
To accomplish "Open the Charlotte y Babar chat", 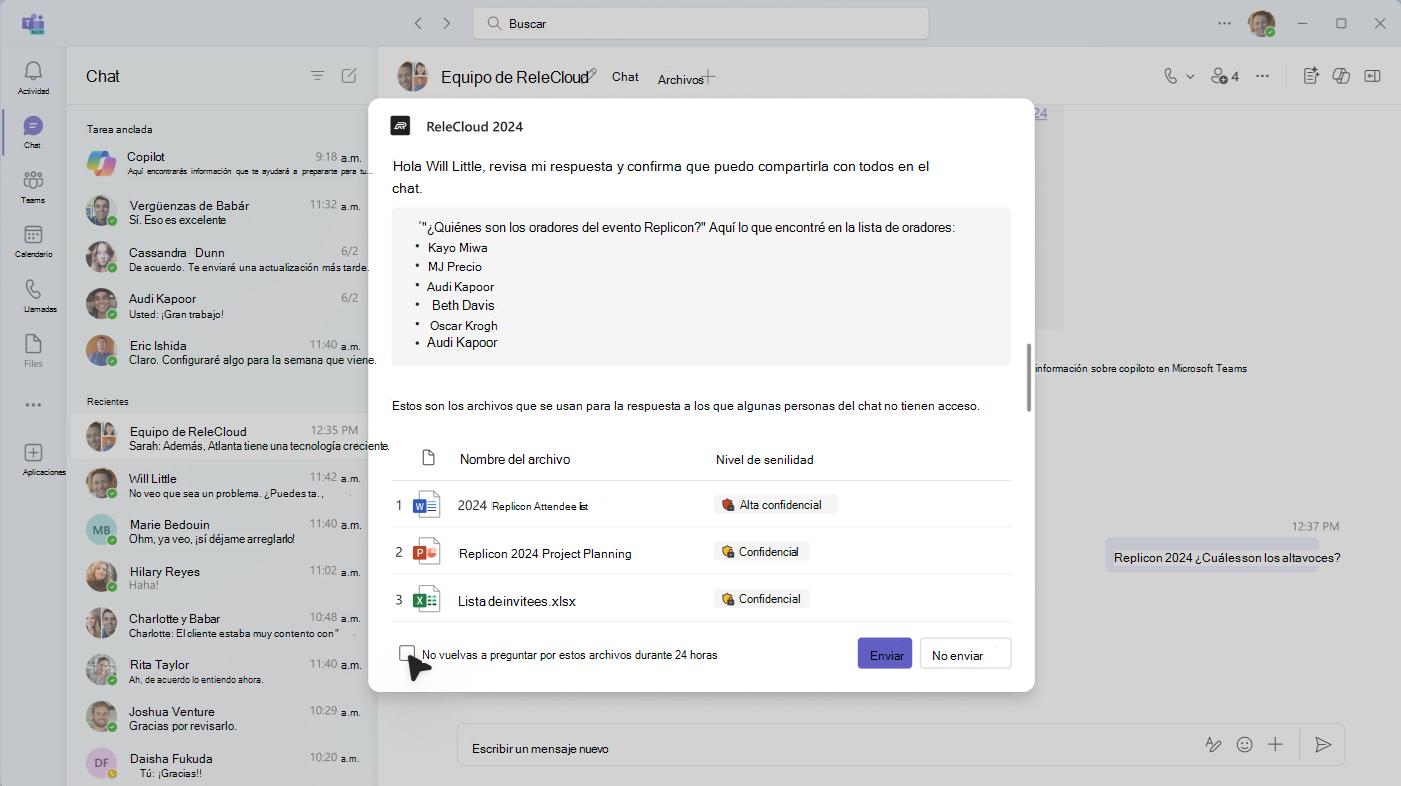I will (222, 625).
